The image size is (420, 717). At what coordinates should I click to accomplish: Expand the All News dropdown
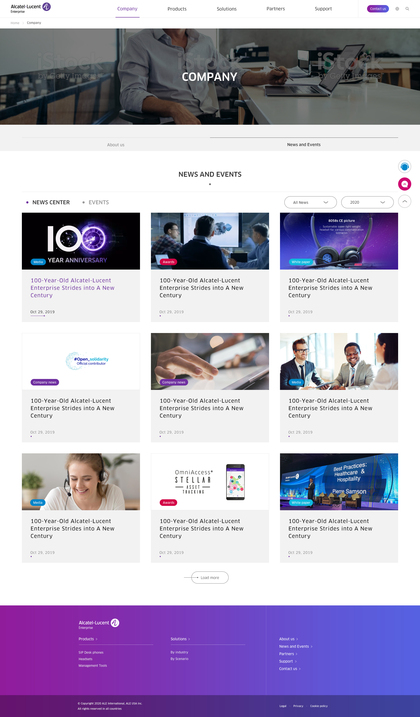(310, 202)
